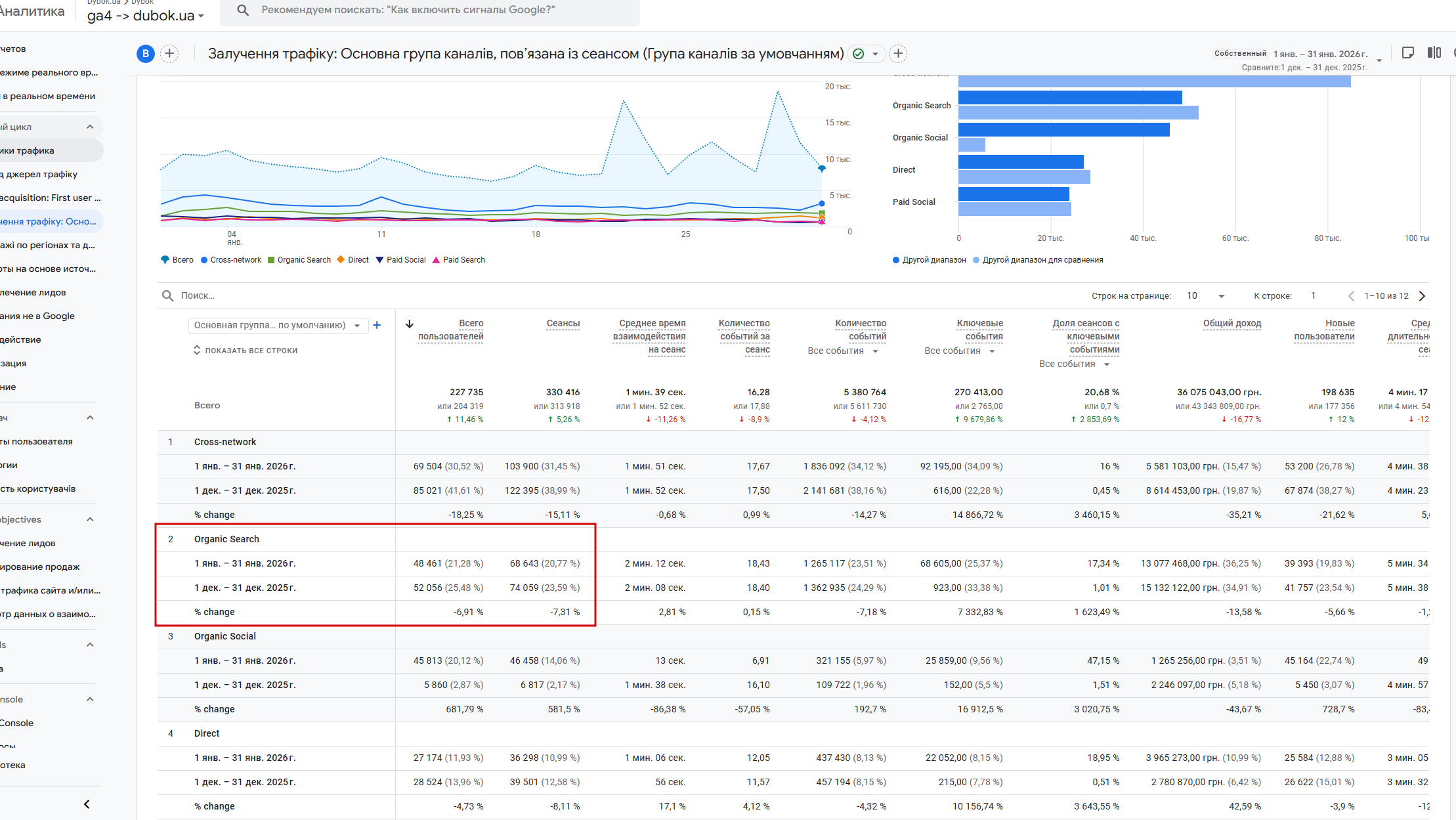Open the Console item in sidebar

click(17, 723)
